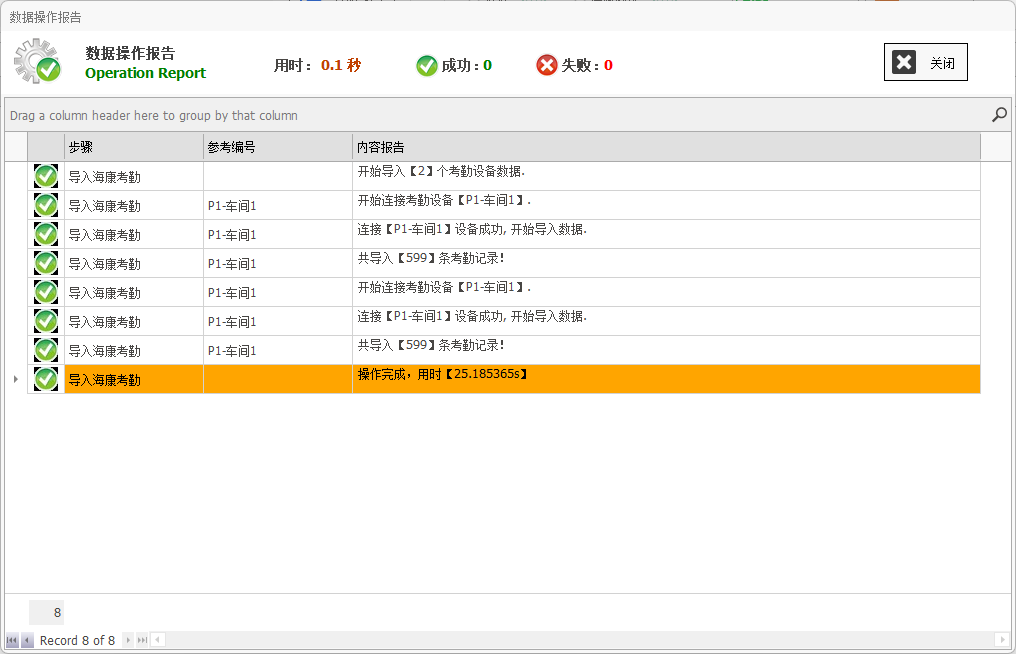Viewport: 1016px width, 654px height.
Task: Click the search magnifier icon
Action: point(998,115)
